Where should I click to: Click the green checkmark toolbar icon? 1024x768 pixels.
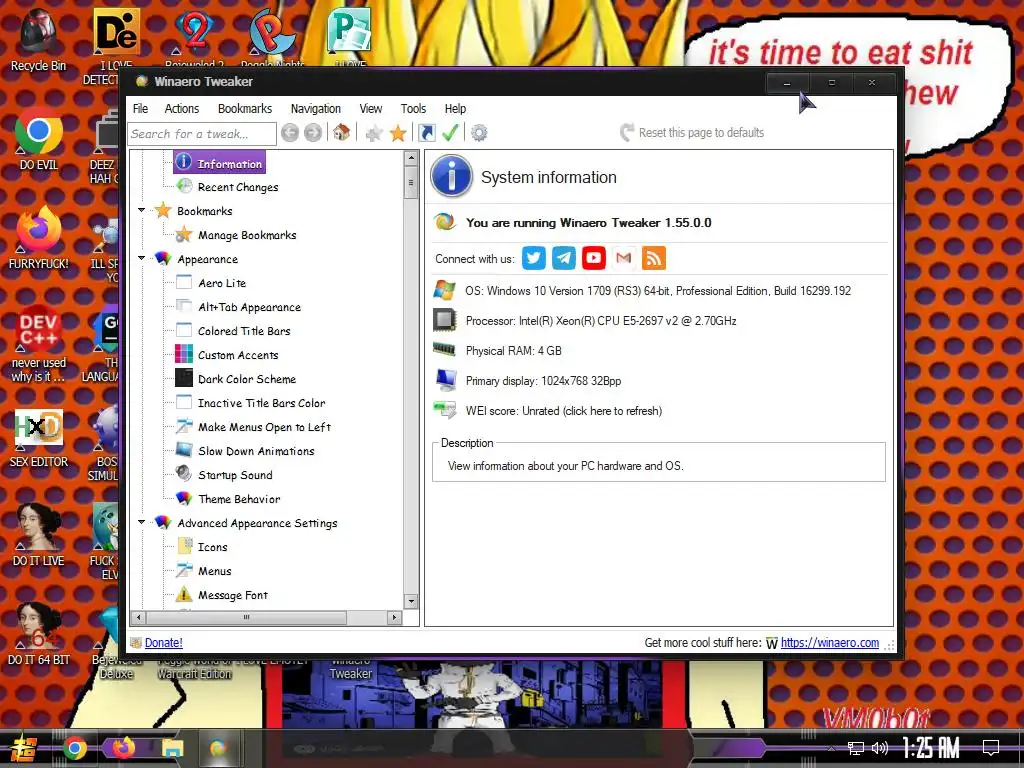[x=450, y=133]
